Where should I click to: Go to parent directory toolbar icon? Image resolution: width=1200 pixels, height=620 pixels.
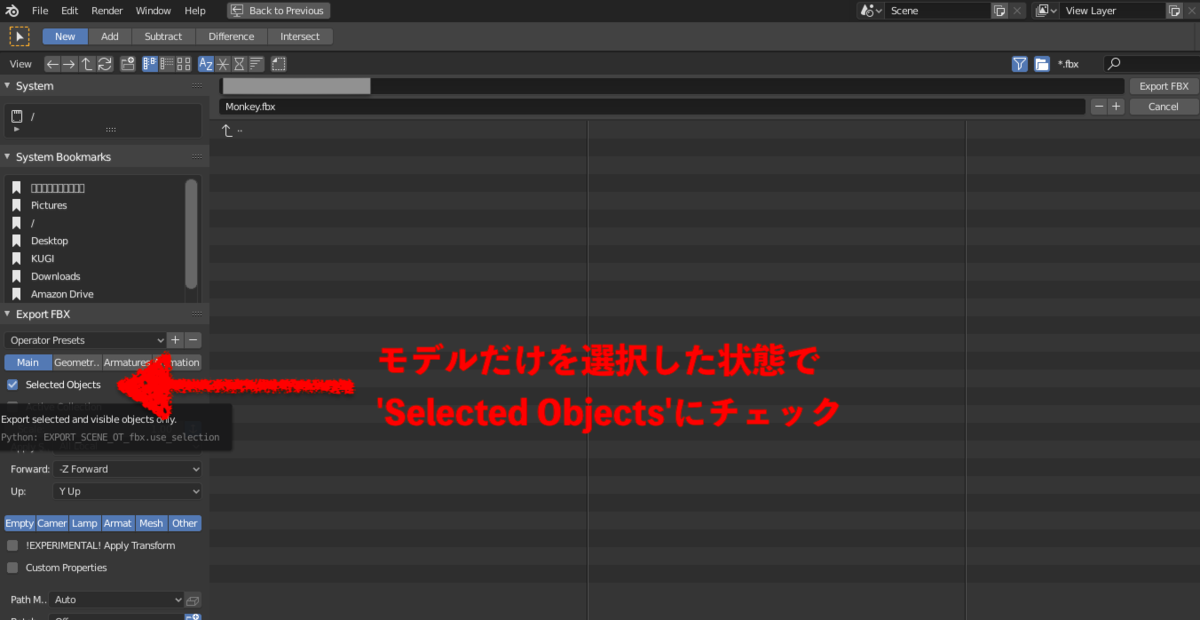87,64
